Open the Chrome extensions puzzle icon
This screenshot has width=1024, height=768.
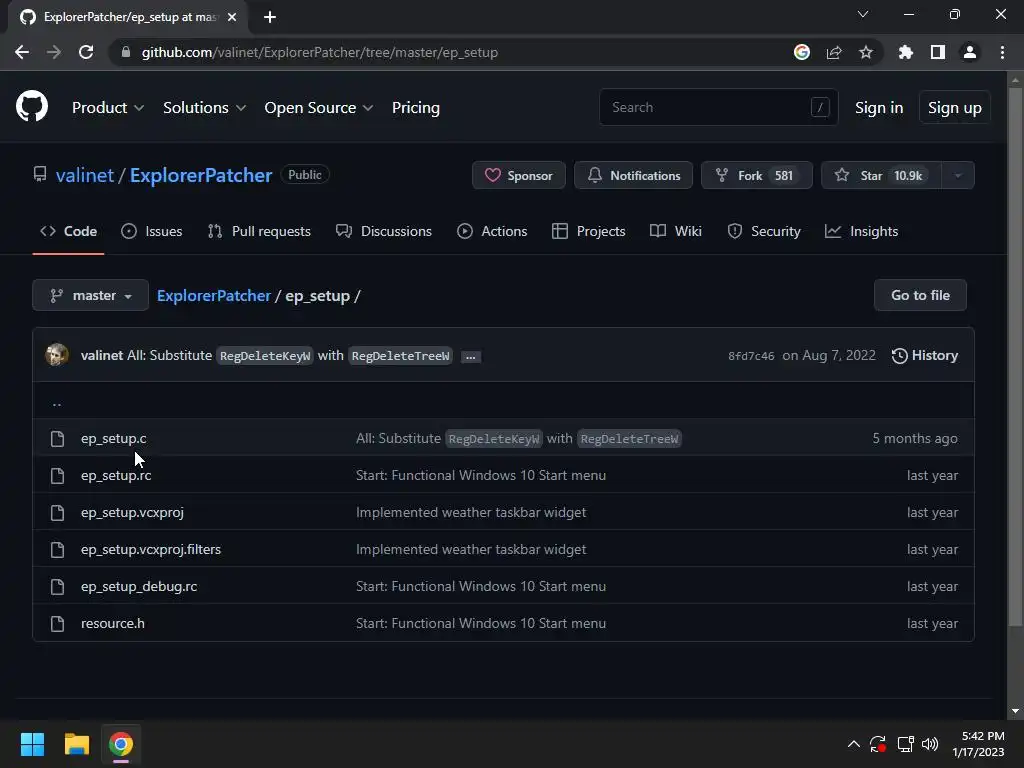click(906, 52)
